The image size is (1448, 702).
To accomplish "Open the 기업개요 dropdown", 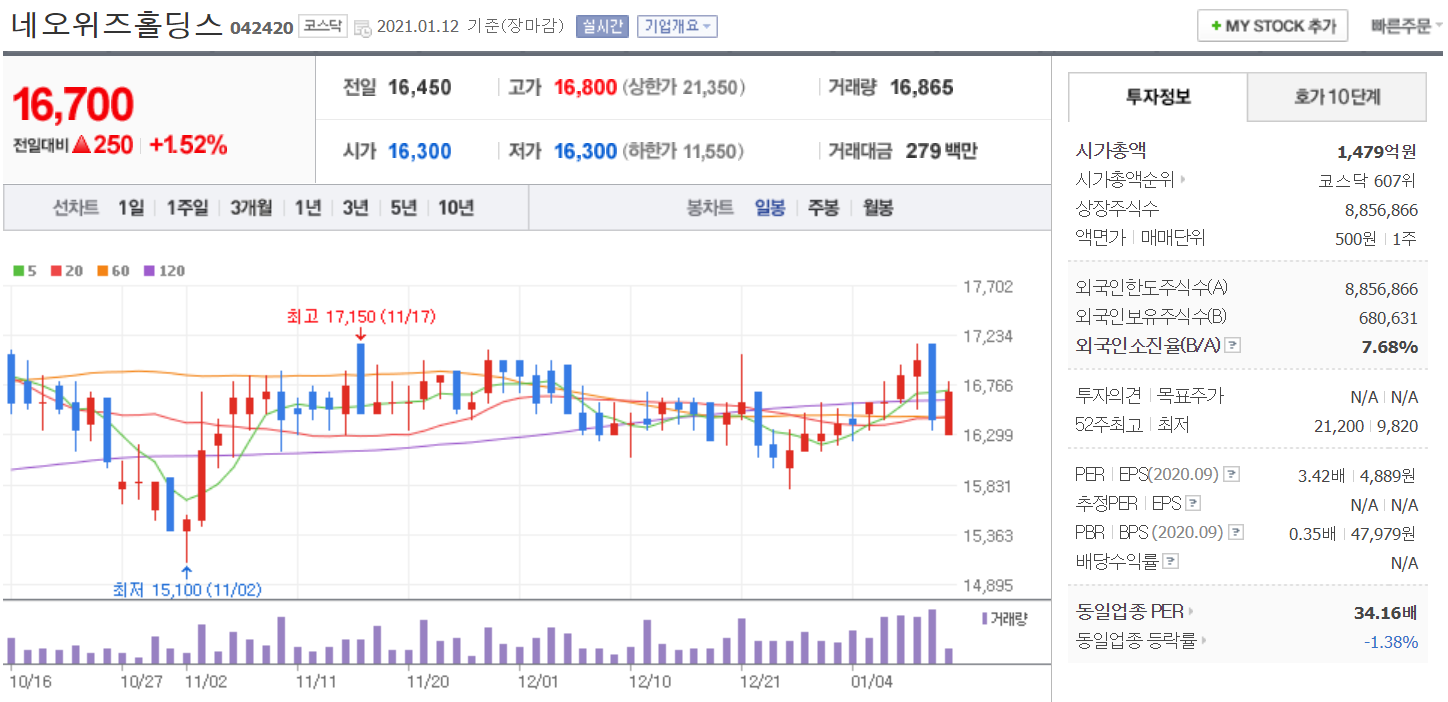I will click(677, 26).
